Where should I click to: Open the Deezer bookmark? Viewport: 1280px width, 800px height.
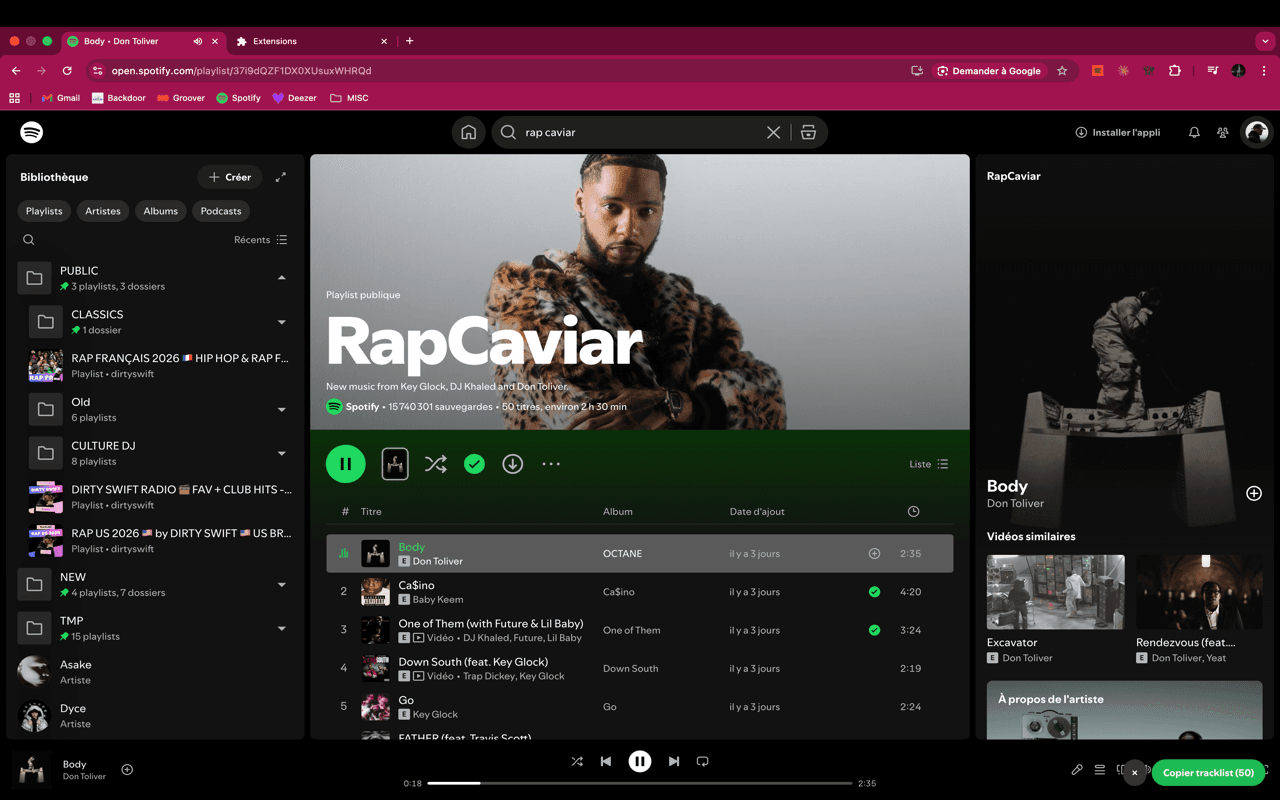pyautogui.click(x=294, y=98)
